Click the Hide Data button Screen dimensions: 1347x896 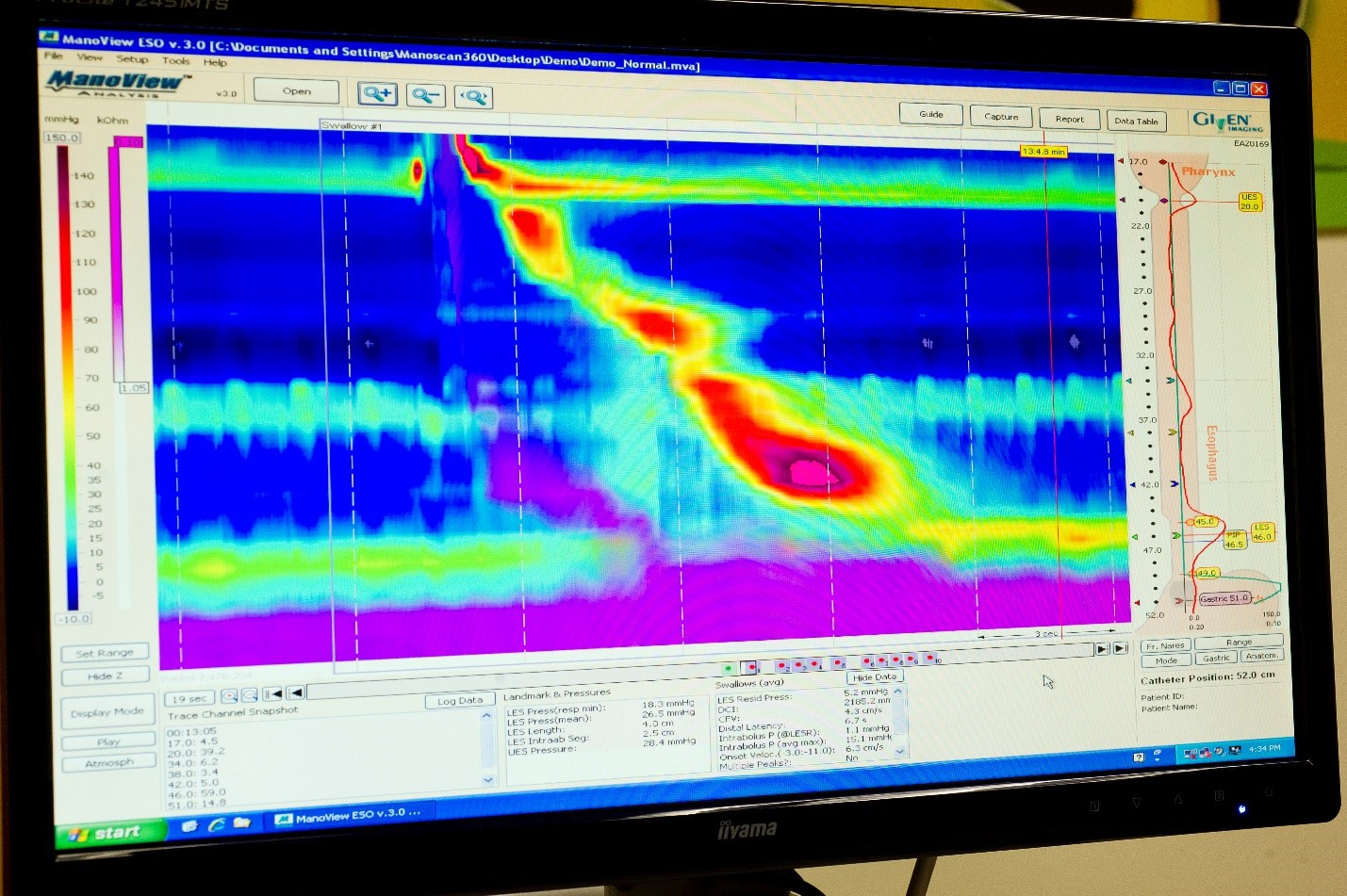875,677
